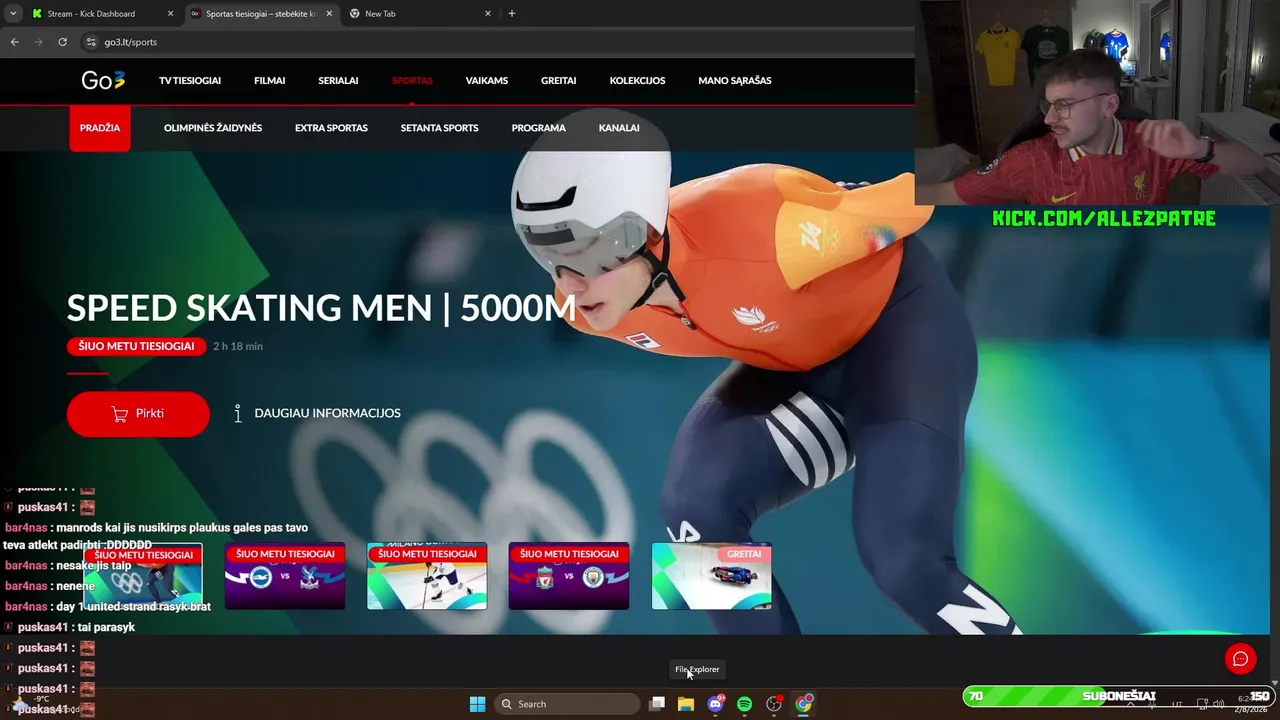Open FILMAI section

[270, 81]
